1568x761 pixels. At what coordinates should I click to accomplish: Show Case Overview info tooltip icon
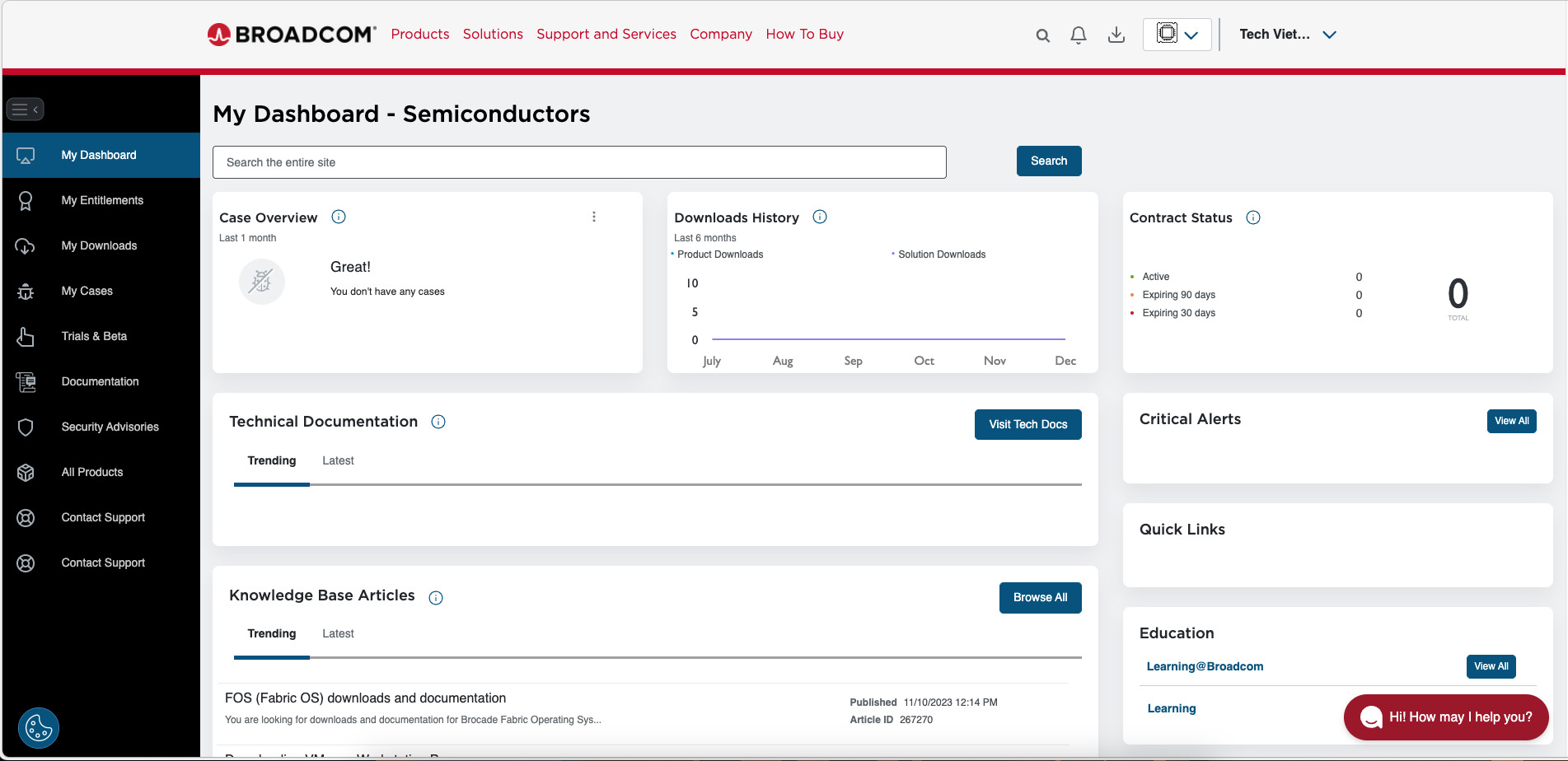coord(339,217)
